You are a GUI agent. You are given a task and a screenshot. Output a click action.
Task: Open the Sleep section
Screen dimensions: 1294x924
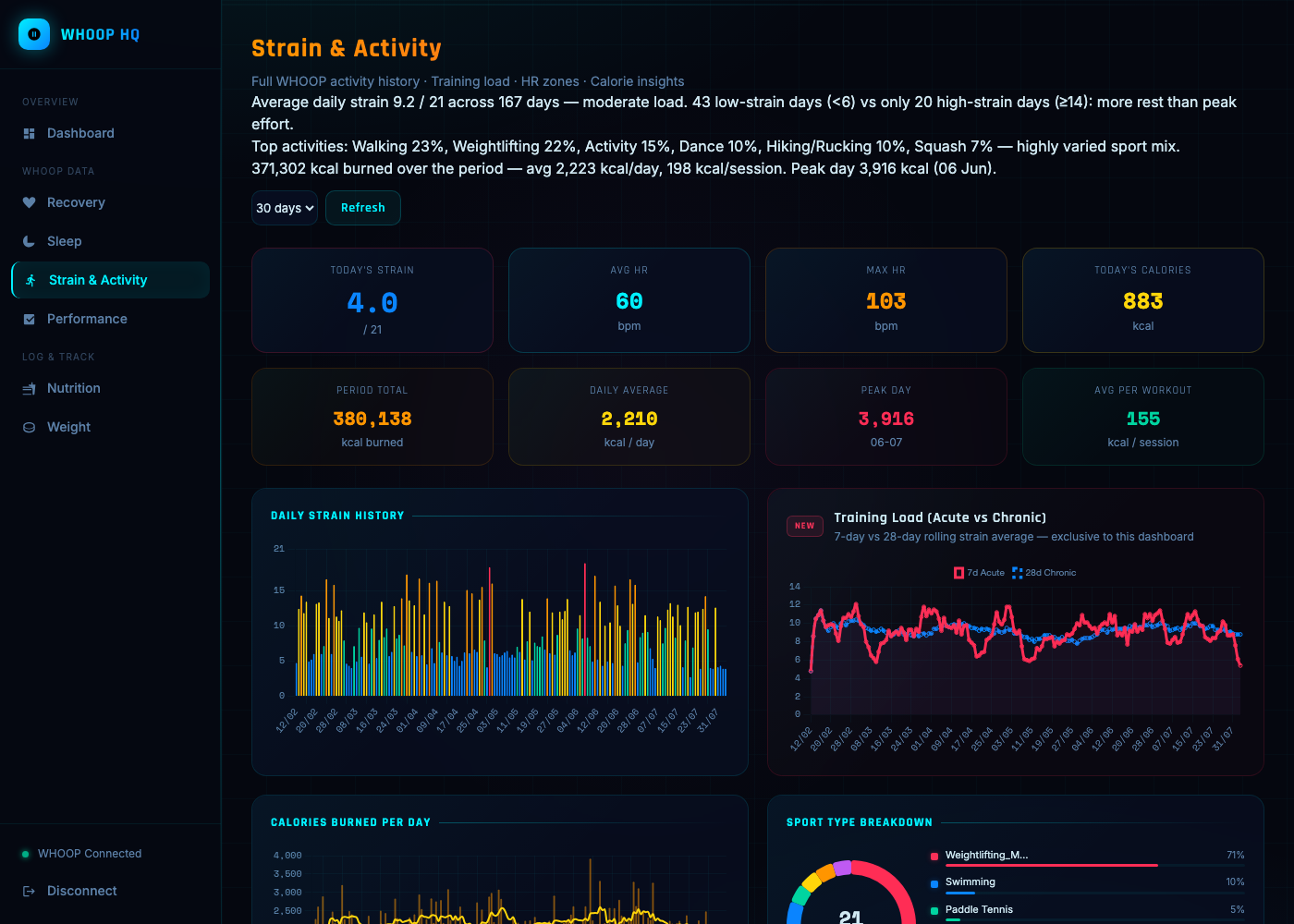111,241
